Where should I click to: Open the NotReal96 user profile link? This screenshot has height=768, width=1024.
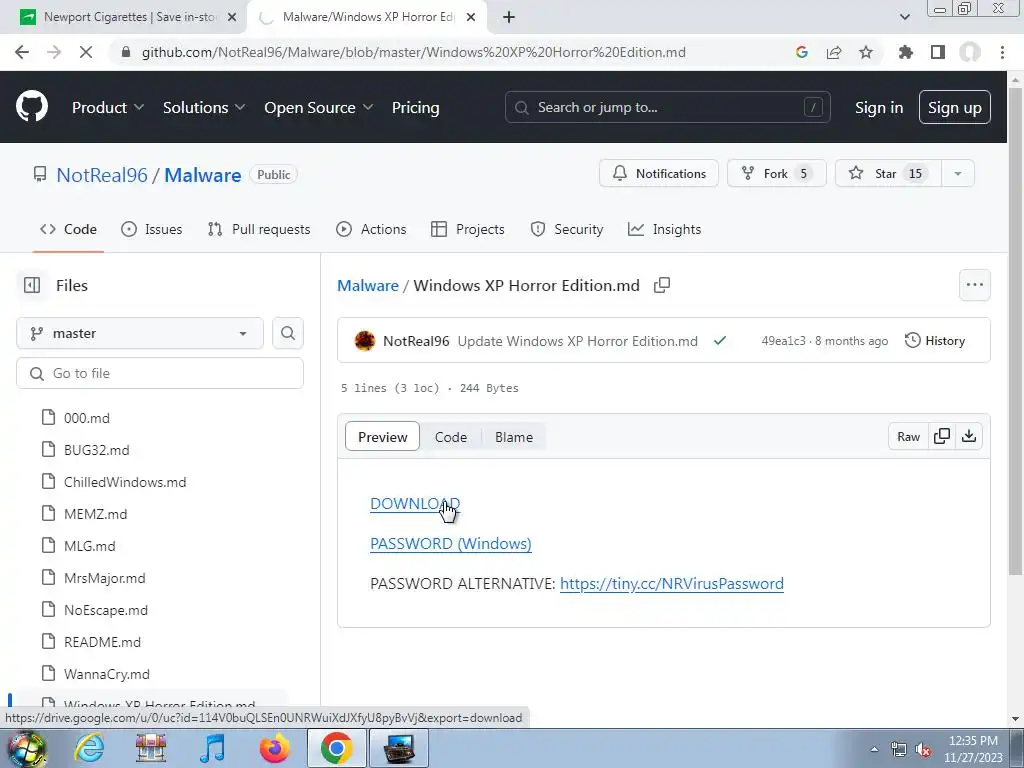tap(102, 174)
